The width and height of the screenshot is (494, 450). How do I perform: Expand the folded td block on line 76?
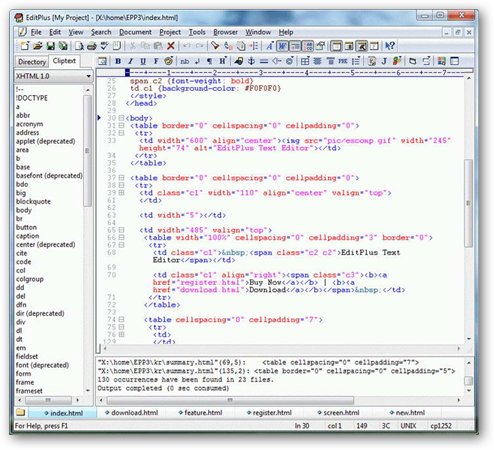121,334
